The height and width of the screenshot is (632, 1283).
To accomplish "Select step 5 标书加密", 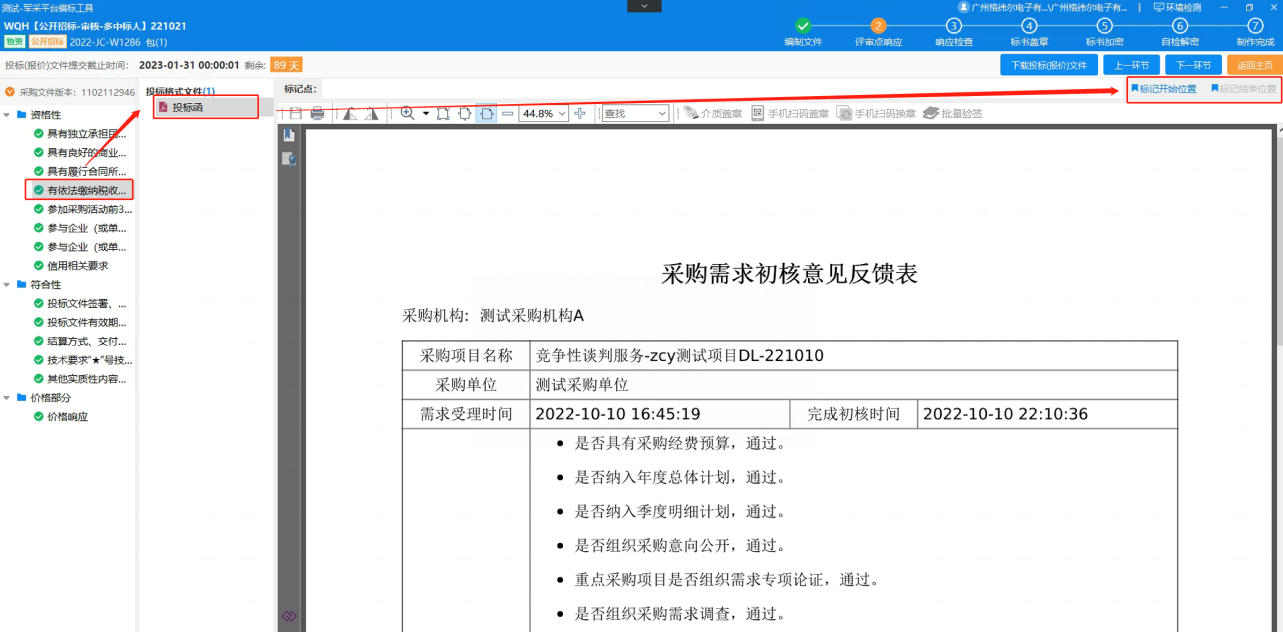I will (x=1104, y=32).
